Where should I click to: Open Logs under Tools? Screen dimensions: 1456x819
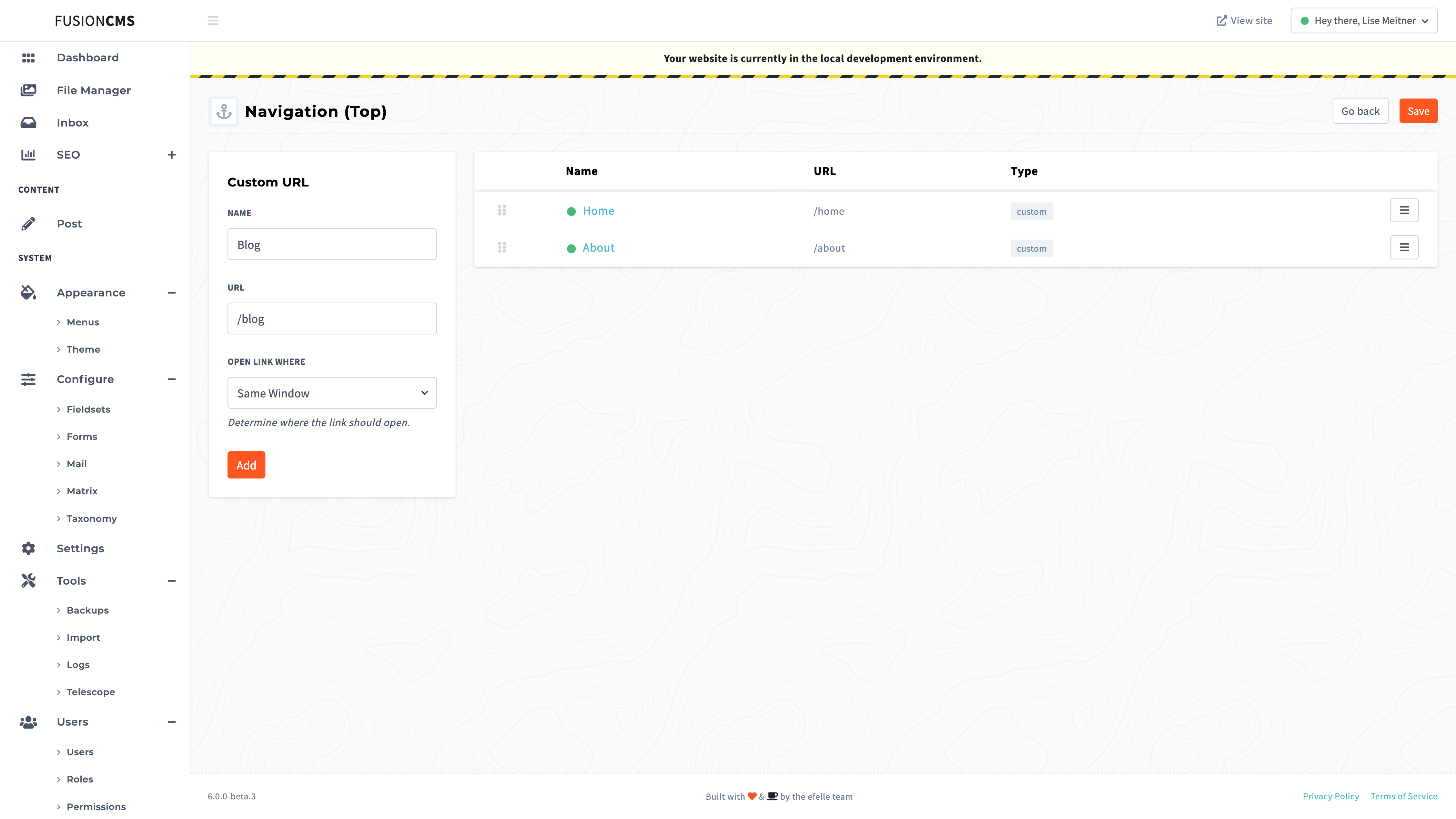78,665
